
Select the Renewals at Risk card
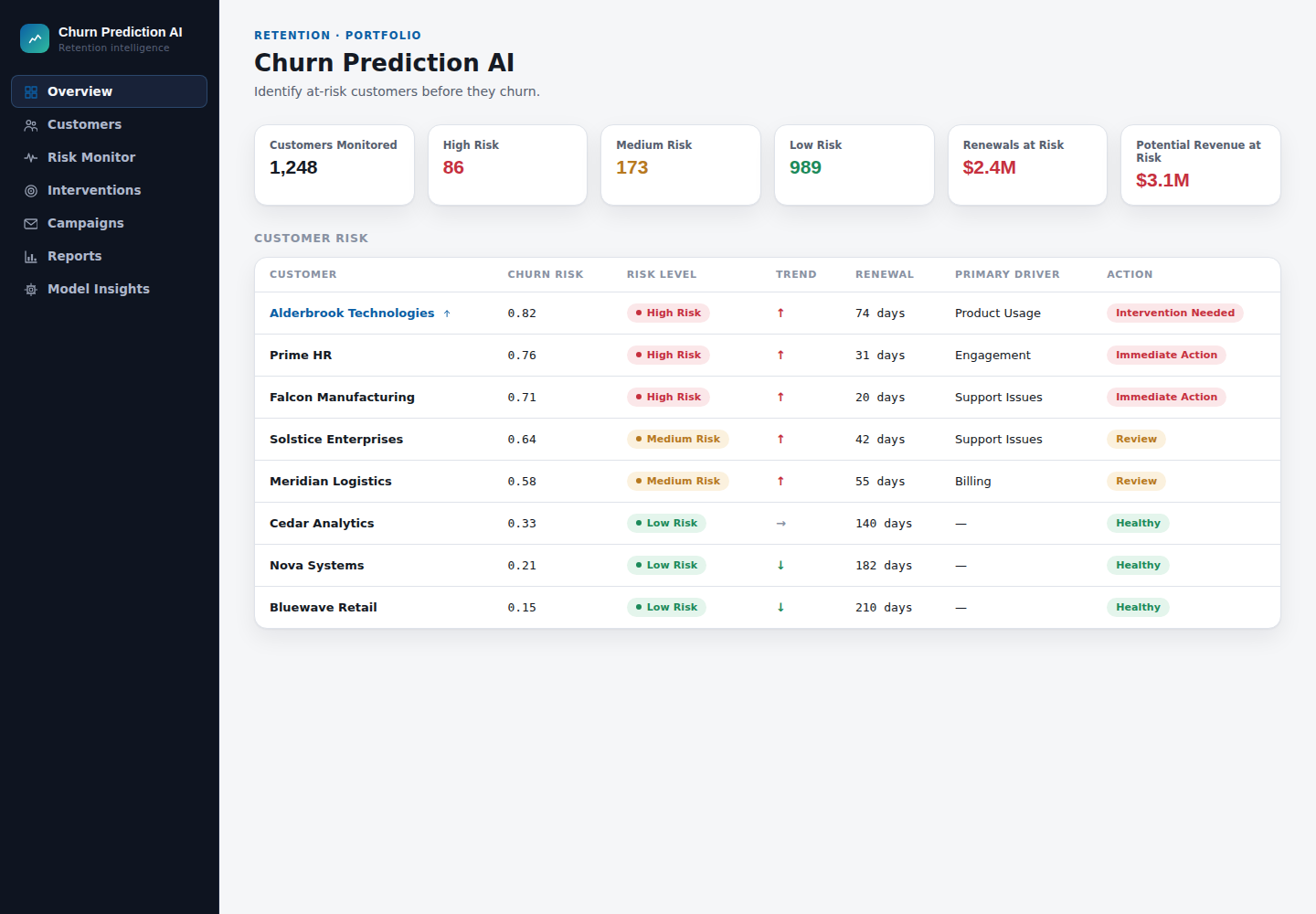[x=1027, y=165]
